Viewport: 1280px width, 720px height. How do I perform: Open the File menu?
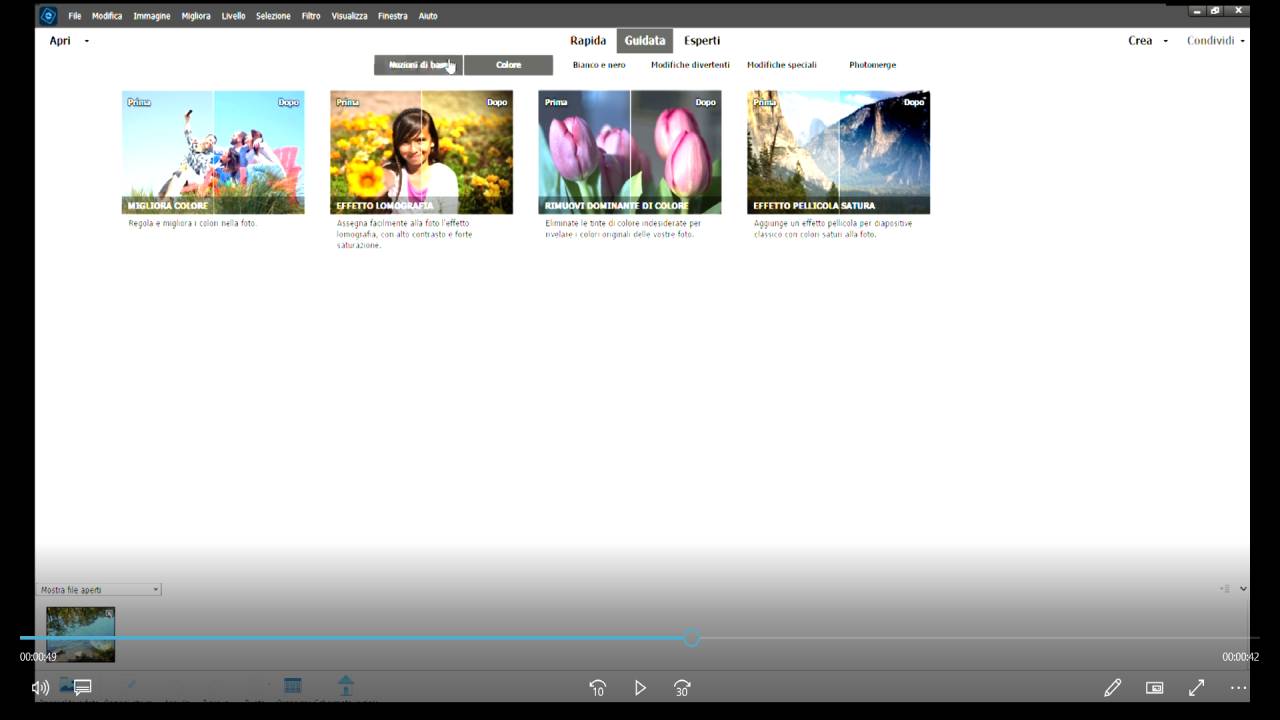(75, 16)
